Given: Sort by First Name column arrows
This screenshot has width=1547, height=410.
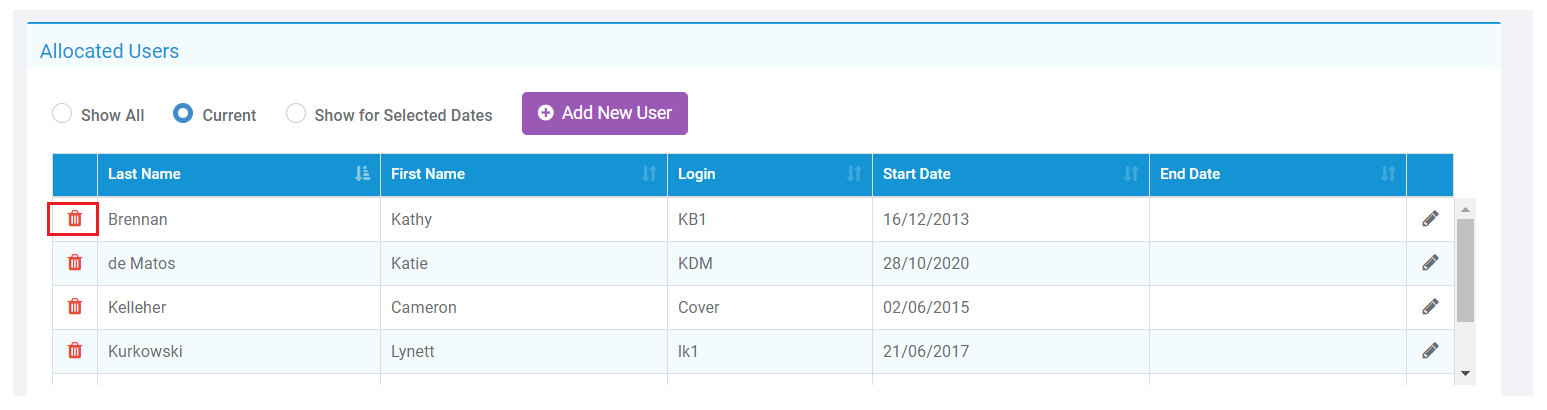Looking at the screenshot, I should click(x=649, y=174).
